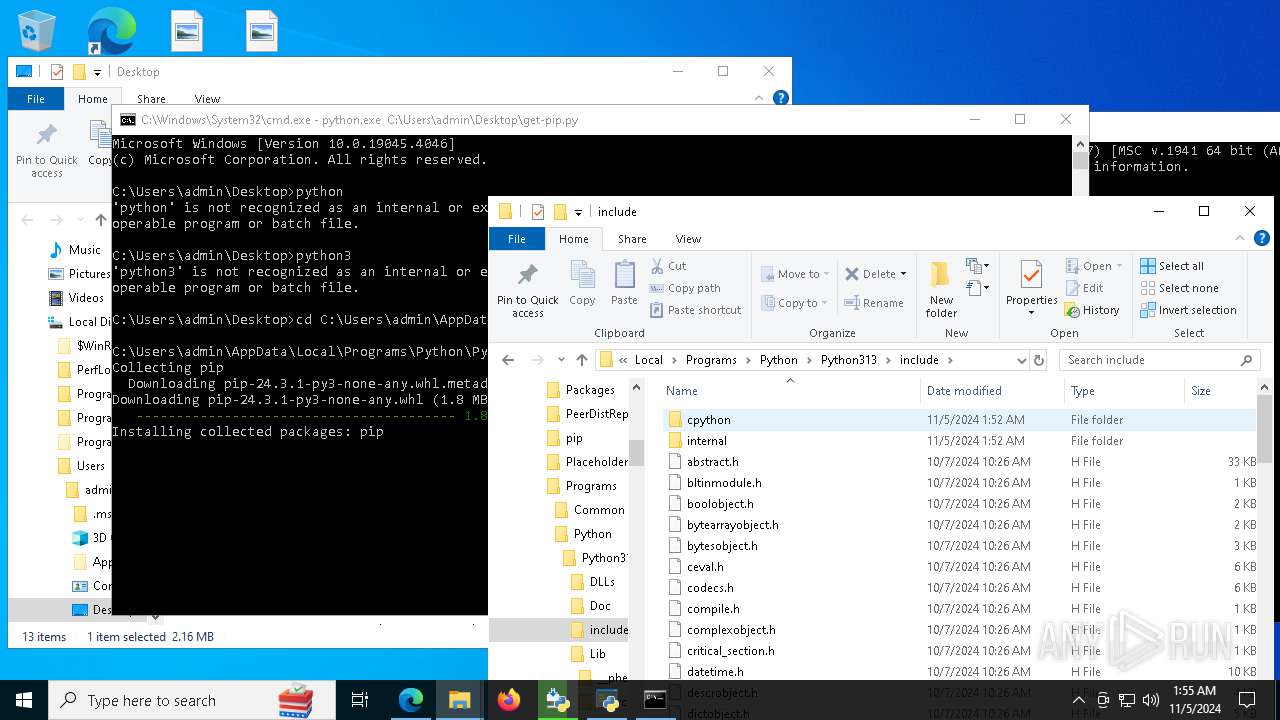
Task: Open Microsoft Edge desktop shortcut
Action: 111,31
